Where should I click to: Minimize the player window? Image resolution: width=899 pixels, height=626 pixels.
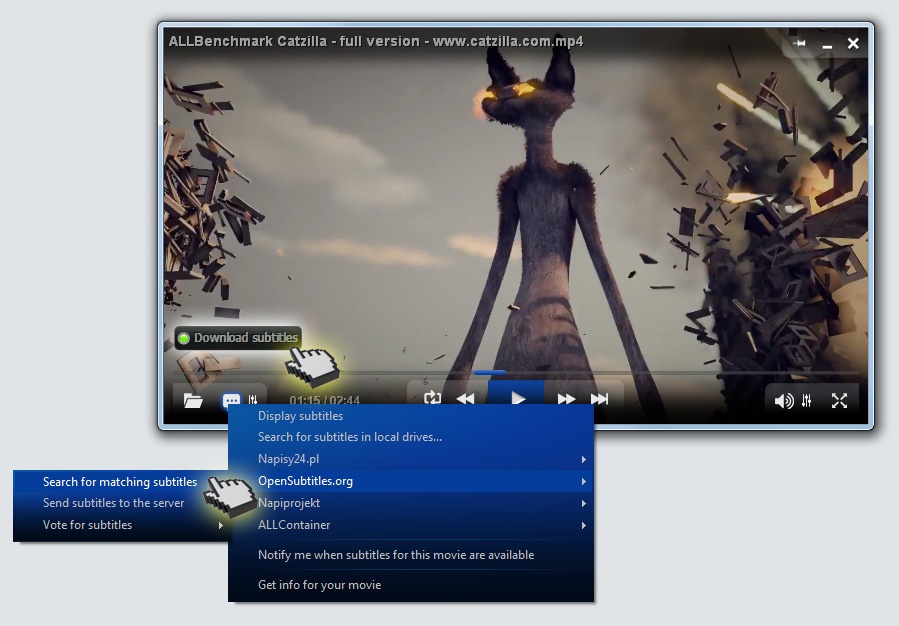tap(827, 45)
